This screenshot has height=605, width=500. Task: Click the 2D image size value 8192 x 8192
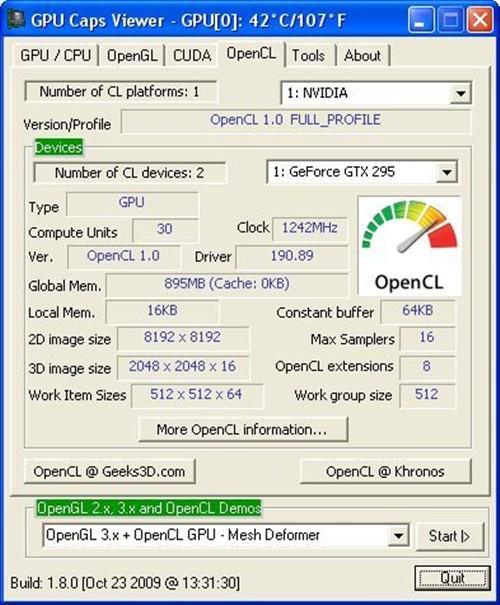click(183, 339)
